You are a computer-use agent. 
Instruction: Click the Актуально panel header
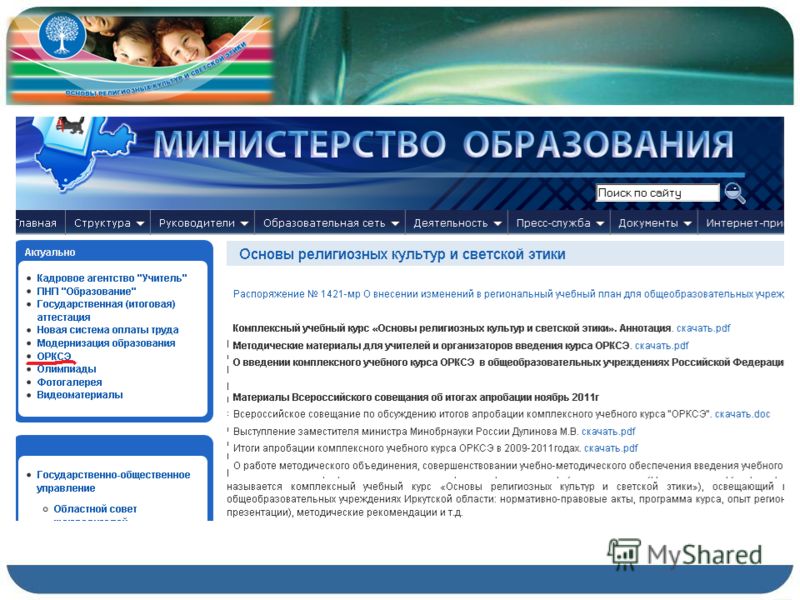coord(50,253)
